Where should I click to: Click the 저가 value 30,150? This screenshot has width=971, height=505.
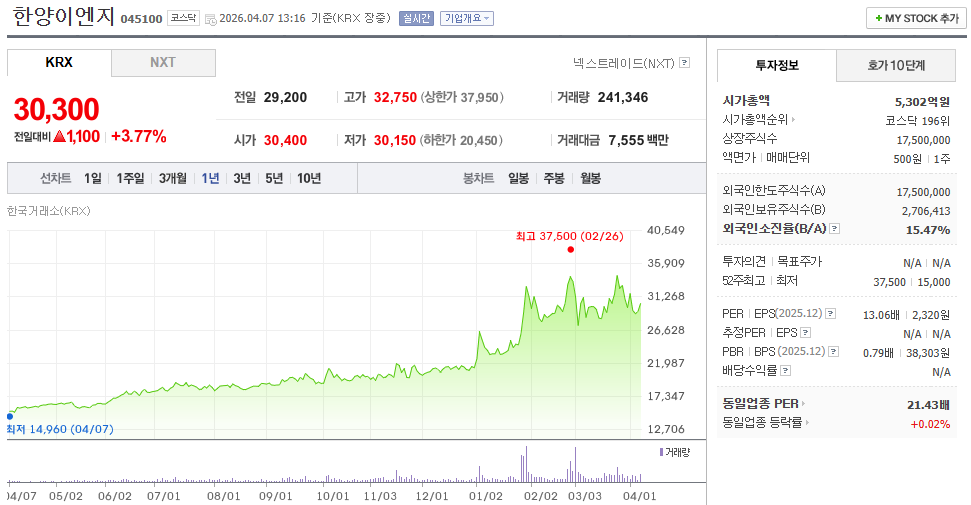[395, 140]
